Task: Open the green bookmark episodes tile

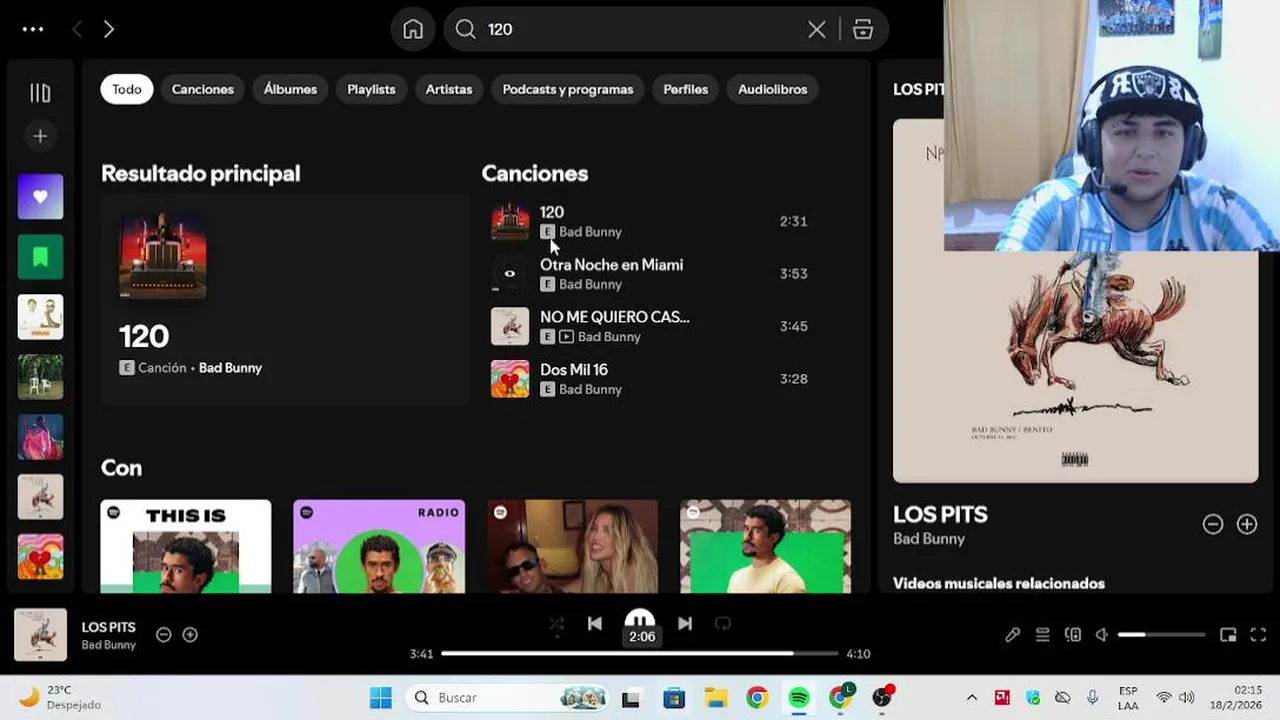Action: (x=40, y=257)
